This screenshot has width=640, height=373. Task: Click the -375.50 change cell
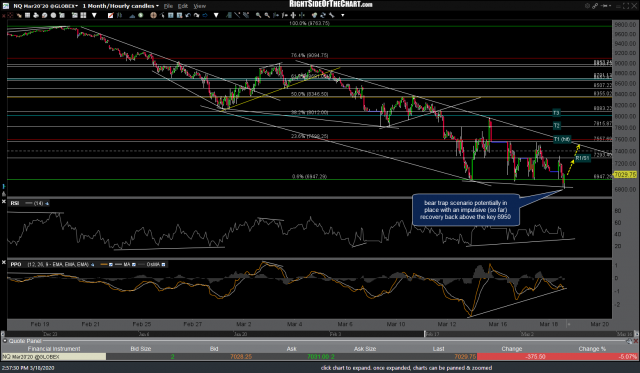[536, 357]
